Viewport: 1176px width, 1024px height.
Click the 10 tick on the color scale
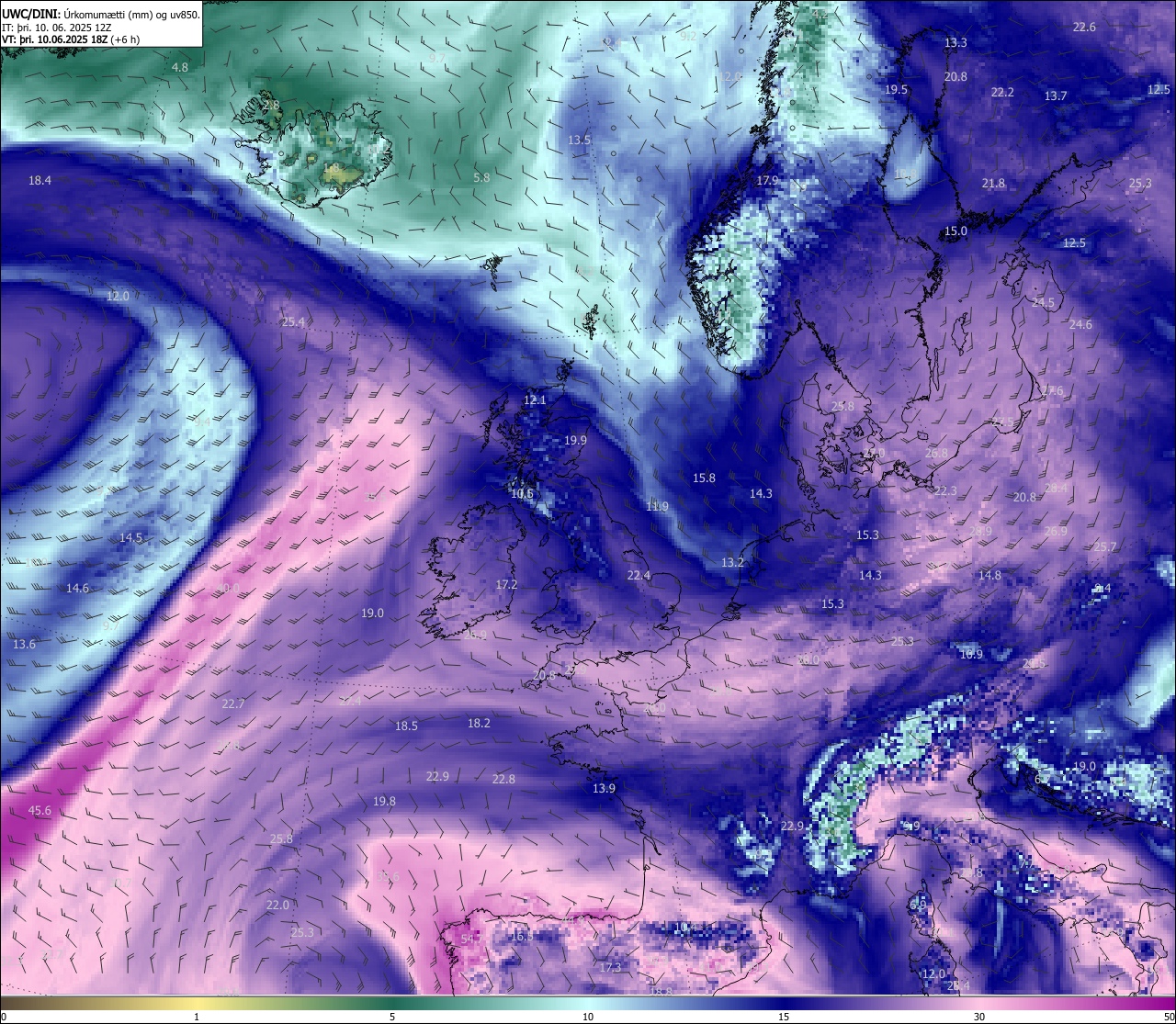[x=588, y=1017]
